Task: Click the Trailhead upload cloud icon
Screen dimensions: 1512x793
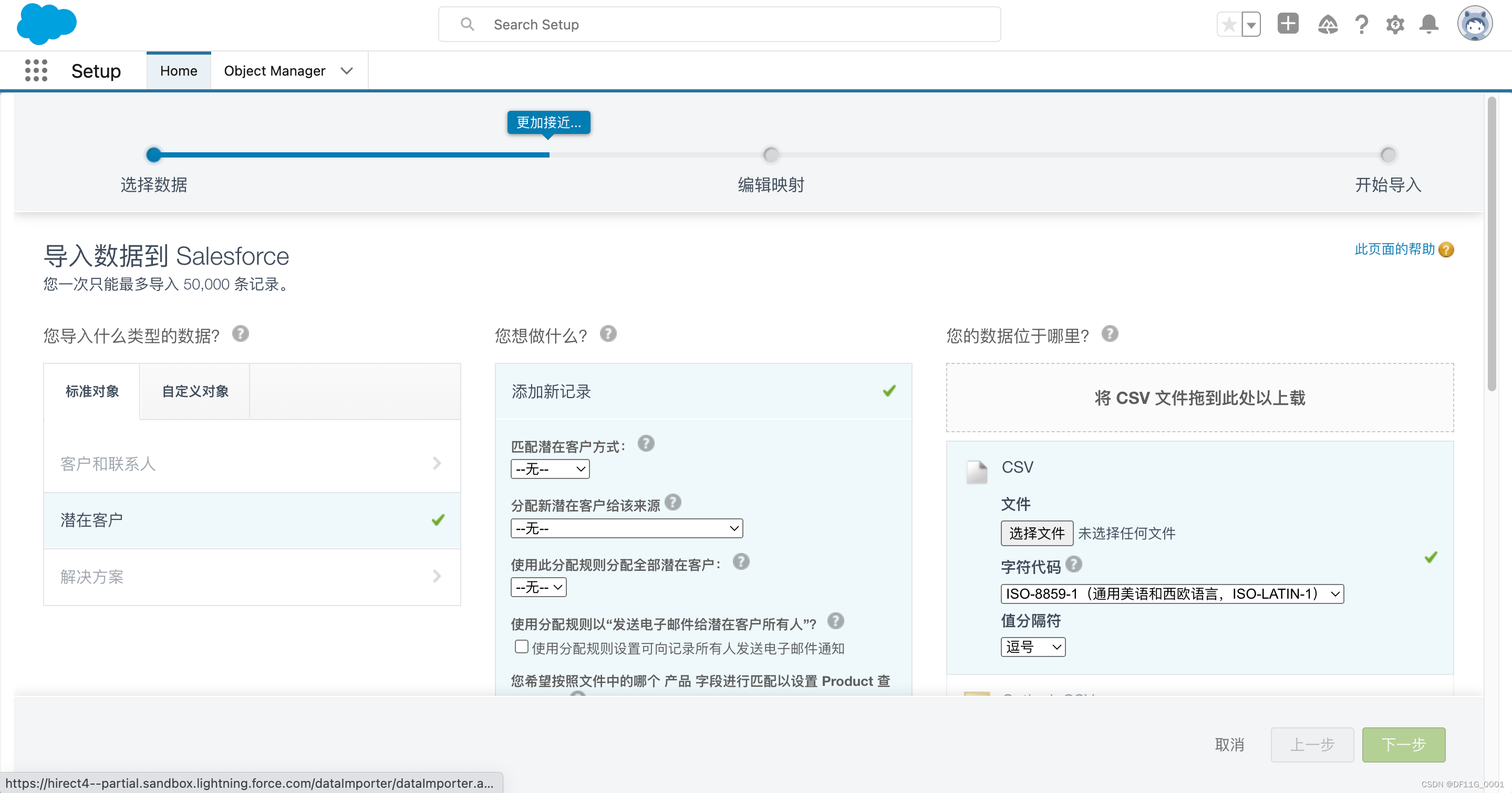Action: pyautogui.click(x=1328, y=24)
